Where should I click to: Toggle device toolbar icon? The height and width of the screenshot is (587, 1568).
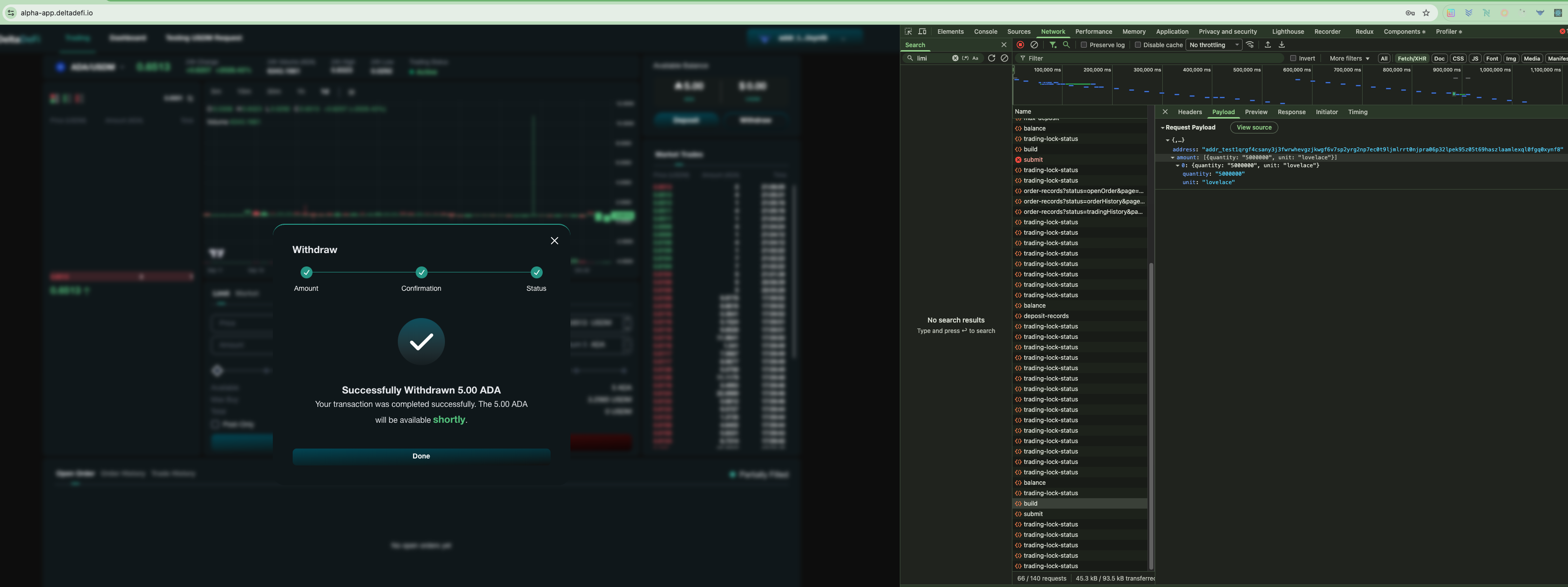click(922, 32)
